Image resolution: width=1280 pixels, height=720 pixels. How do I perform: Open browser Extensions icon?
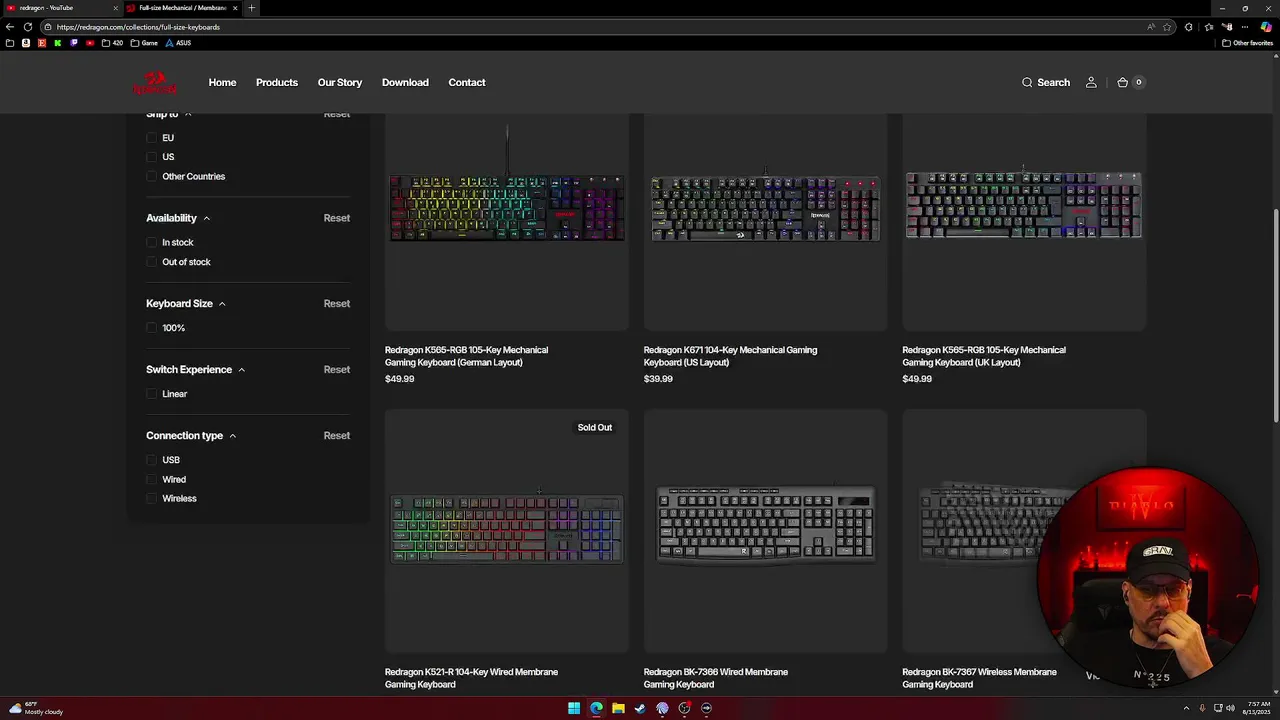[x=1188, y=27]
